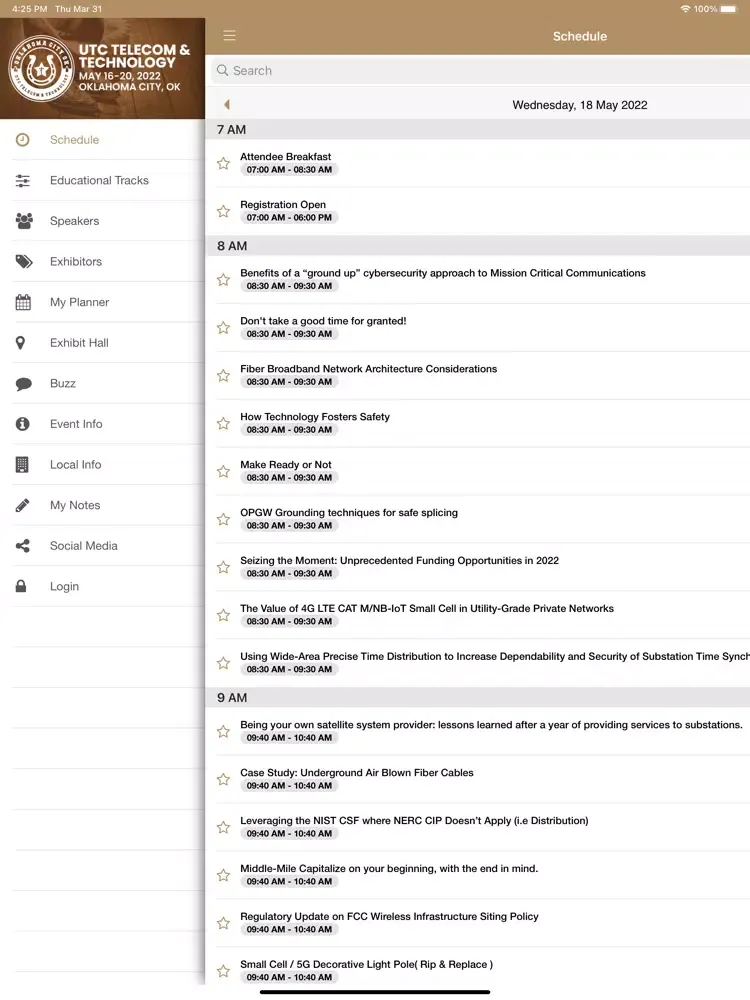This screenshot has height=1000, width=750.
Task: Star Don't take a good time for granted
Action: coord(223,327)
